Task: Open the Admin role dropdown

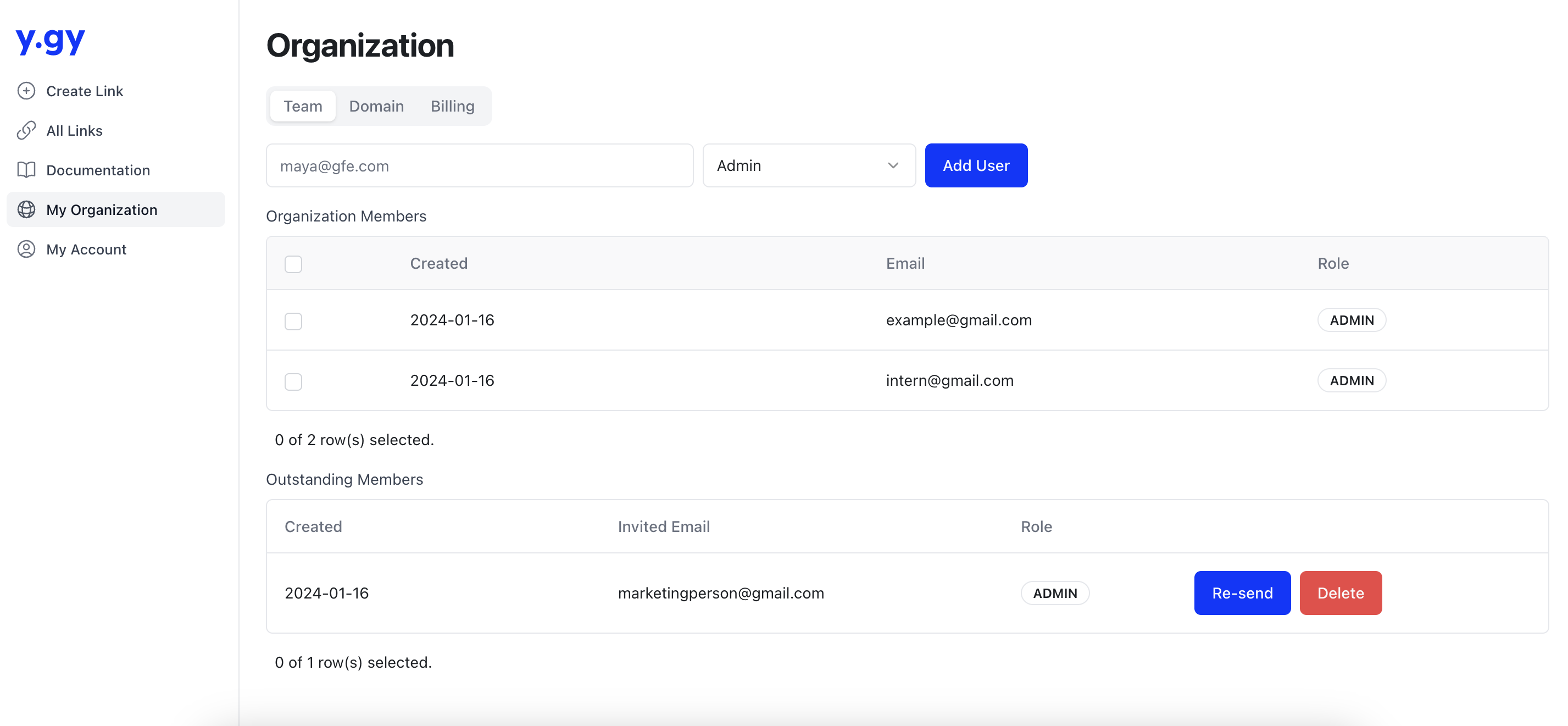Action: coord(808,165)
